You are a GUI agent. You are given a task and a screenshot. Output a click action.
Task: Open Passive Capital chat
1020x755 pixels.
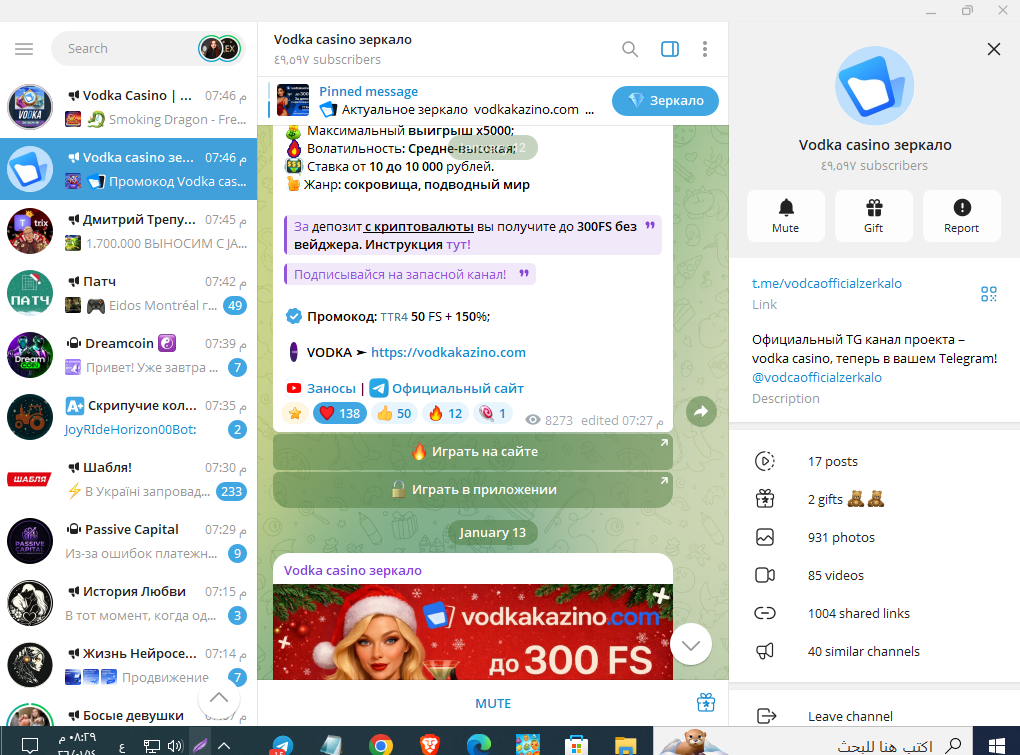[x=129, y=542]
